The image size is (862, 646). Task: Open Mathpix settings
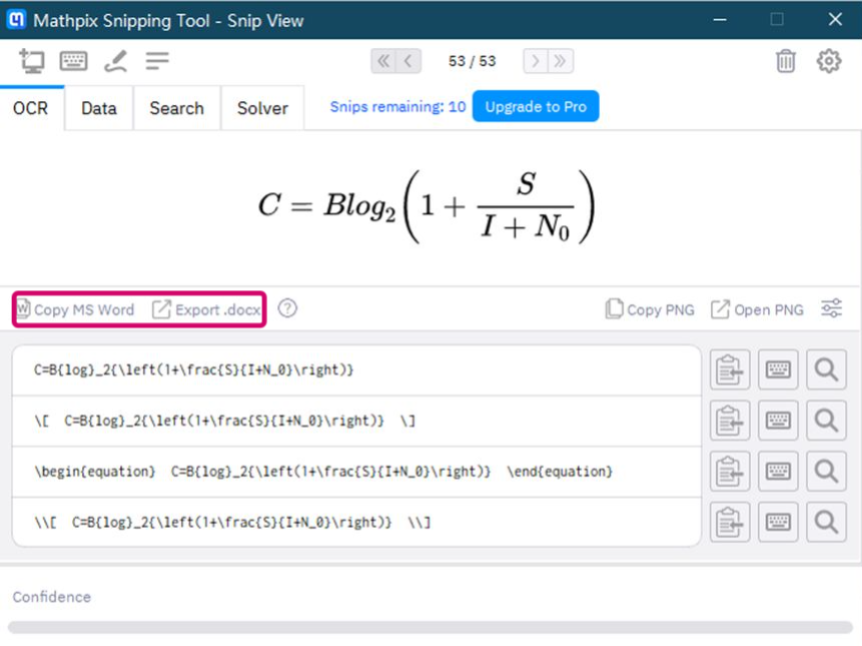829,61
